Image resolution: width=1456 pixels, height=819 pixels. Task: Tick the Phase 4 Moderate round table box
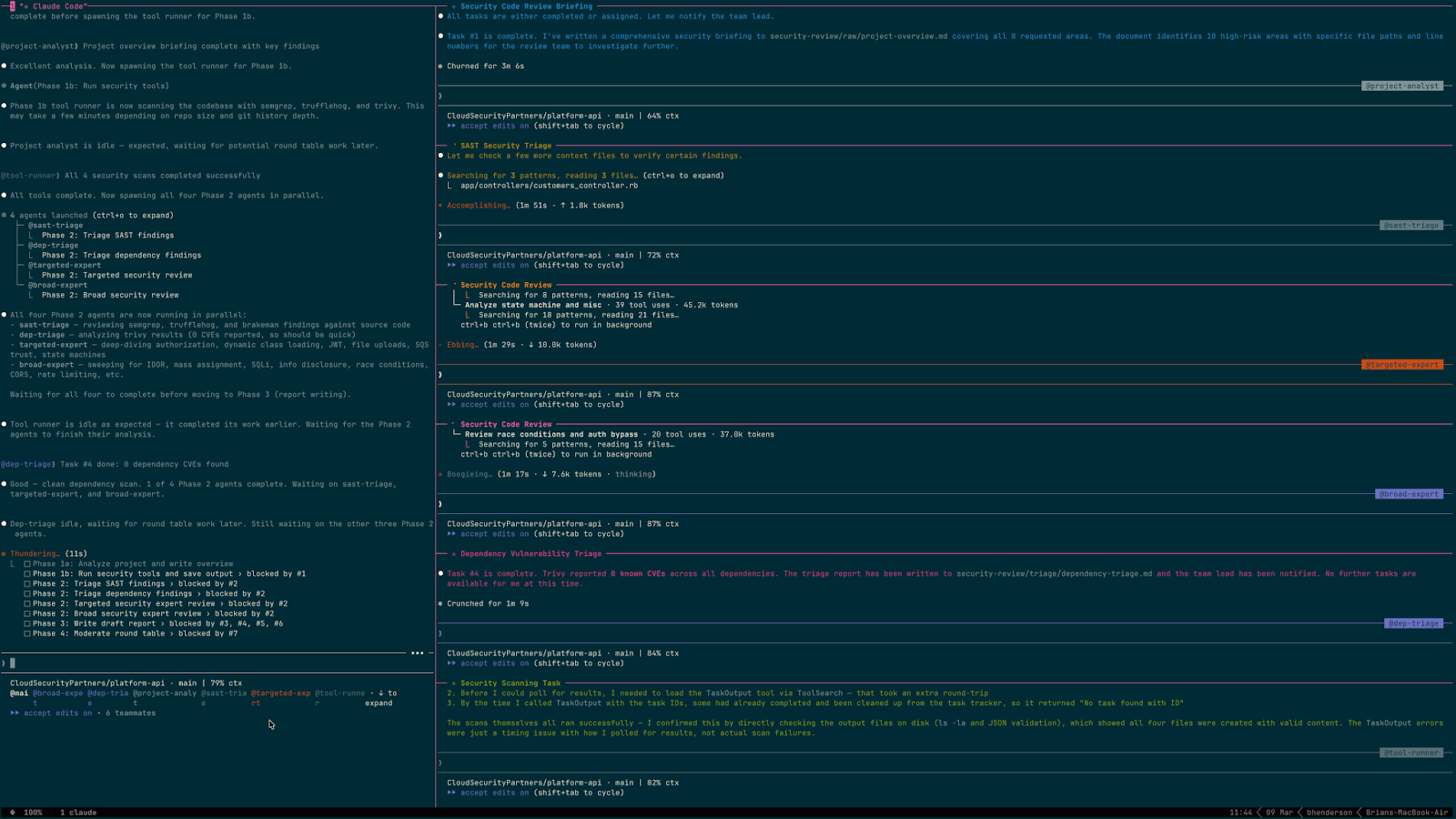click(27, 634)
